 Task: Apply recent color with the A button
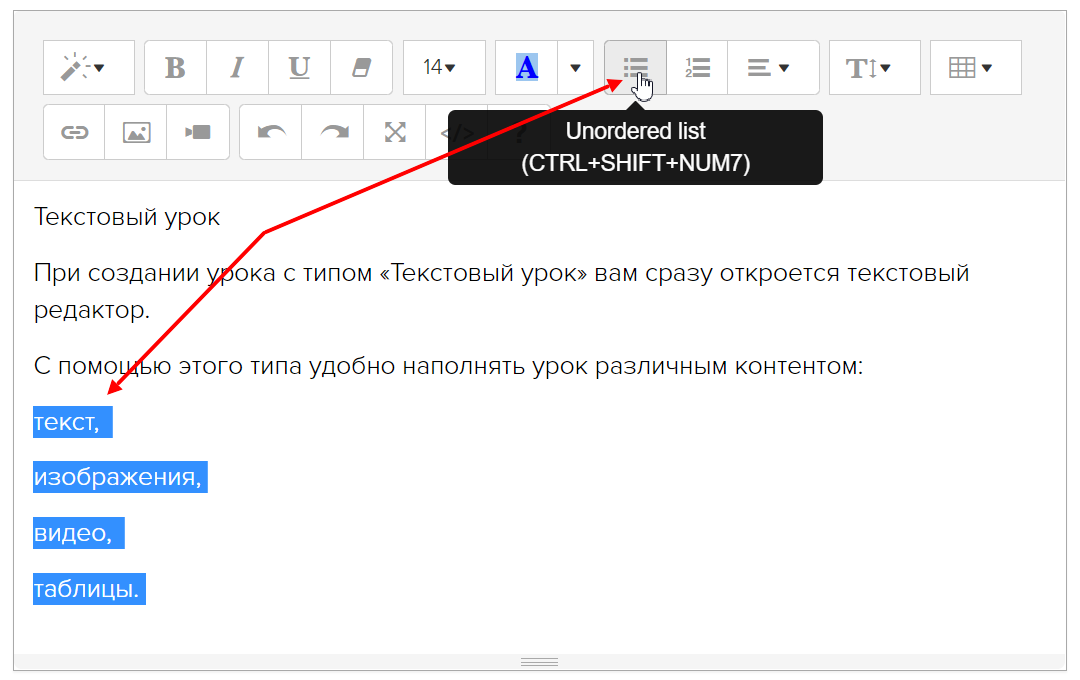526,68
